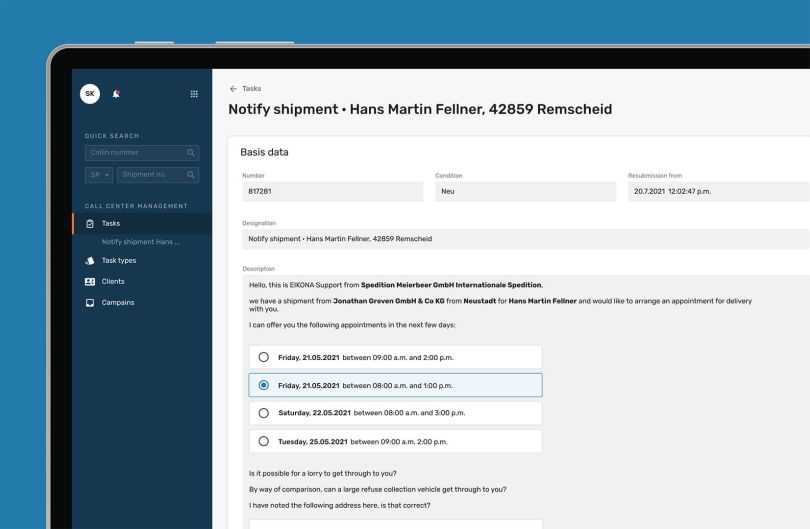Choose Friday 21.05.2021 08:00 a.m. appointment
This screenshot has height=529, width=810.
coord(264,385)
